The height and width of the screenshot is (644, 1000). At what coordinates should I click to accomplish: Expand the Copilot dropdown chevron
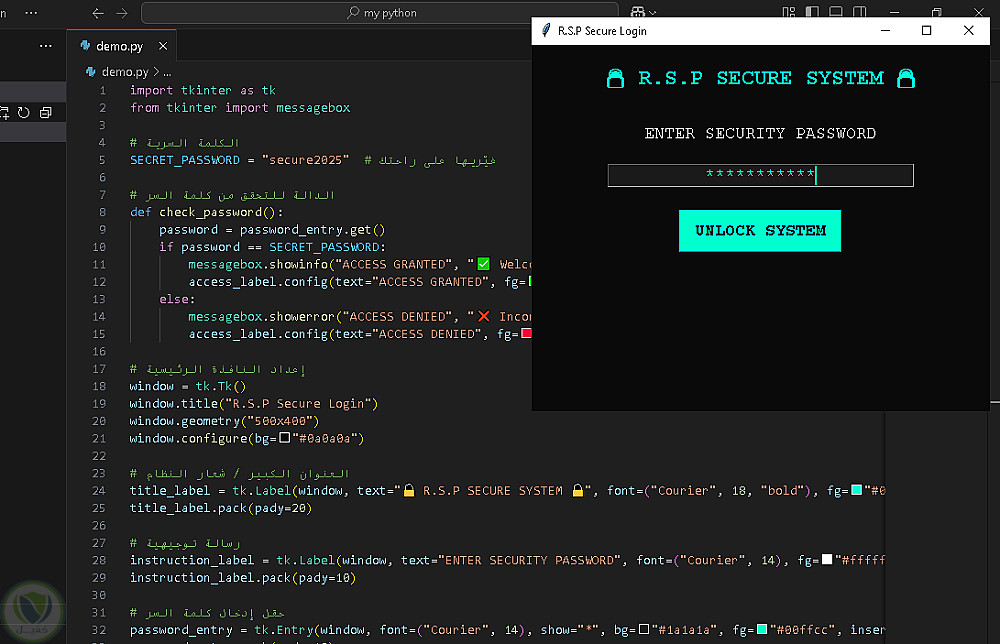coord(652,13)
